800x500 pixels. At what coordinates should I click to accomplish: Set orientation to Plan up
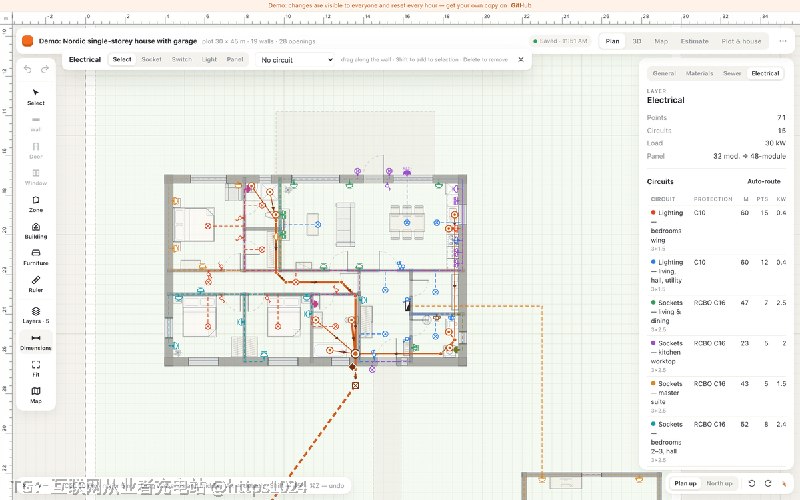[685, 483]
